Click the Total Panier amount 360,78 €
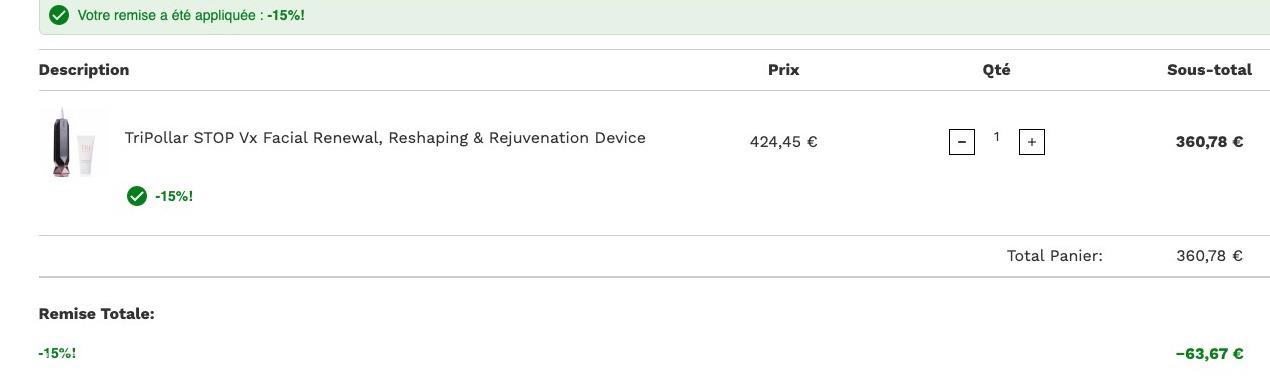Image resolution: width=1270 pixels, height=376 pixels. pos(1209,256)
